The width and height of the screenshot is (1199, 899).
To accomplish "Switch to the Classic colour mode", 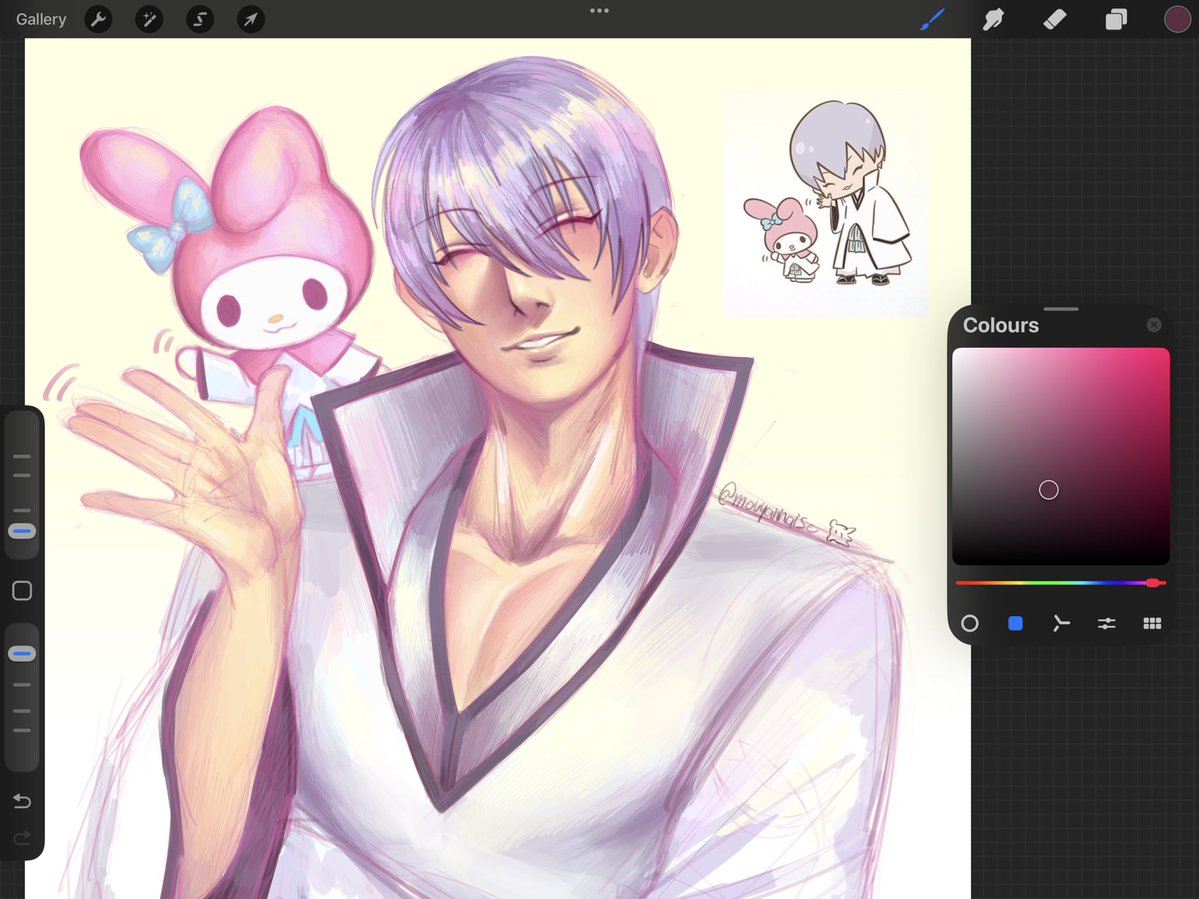I will click(1015, 623).
